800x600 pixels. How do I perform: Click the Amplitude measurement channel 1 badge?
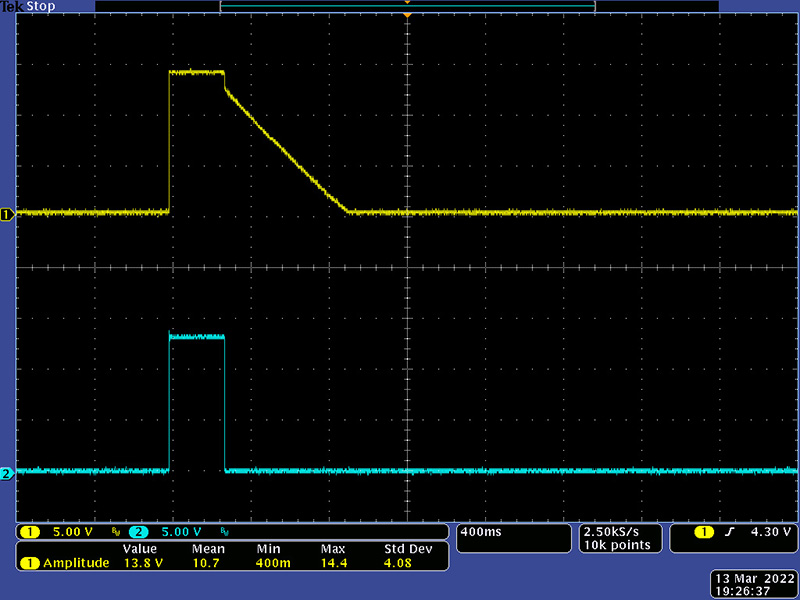[x=30, y=563]
